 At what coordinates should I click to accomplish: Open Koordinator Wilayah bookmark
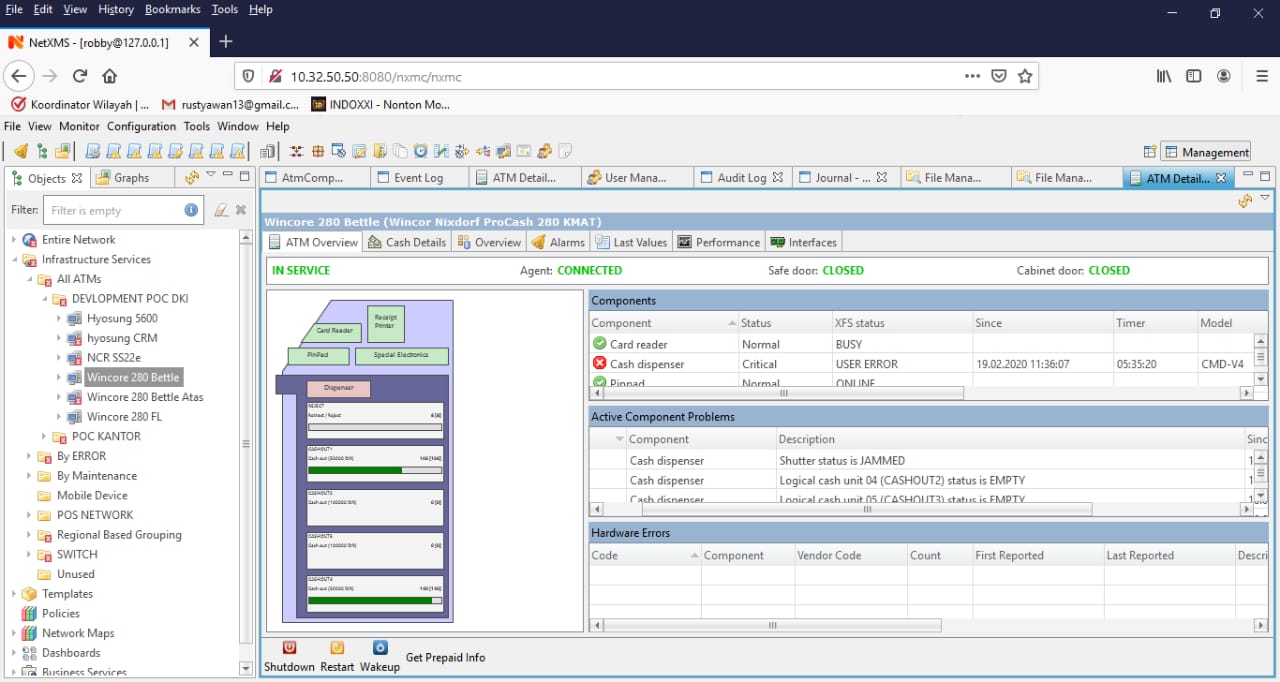80,104
